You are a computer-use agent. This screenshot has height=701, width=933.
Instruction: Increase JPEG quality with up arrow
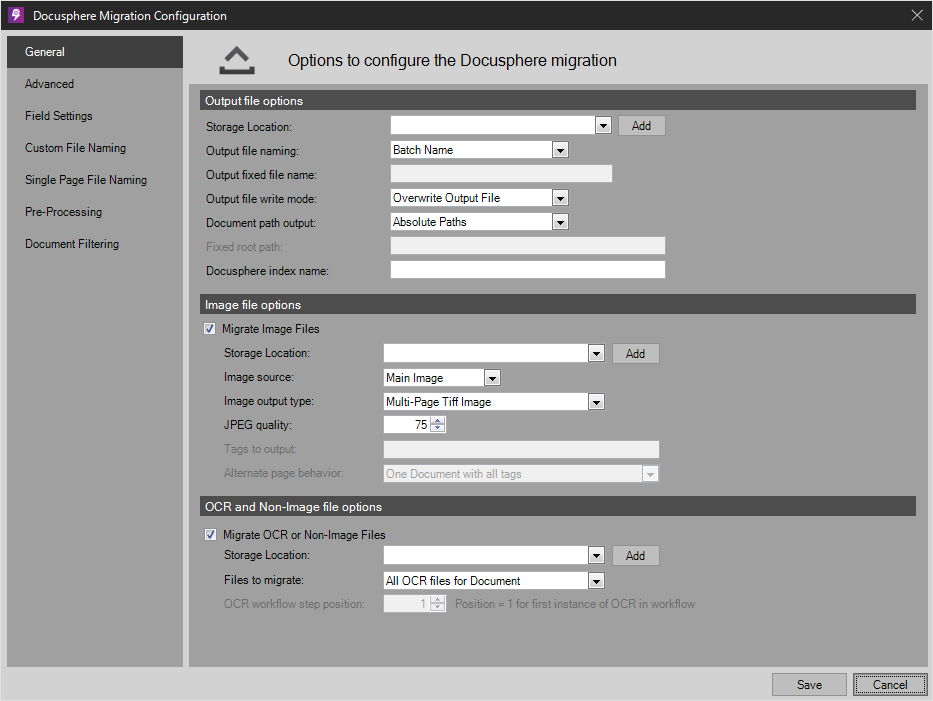pos(438,421)
